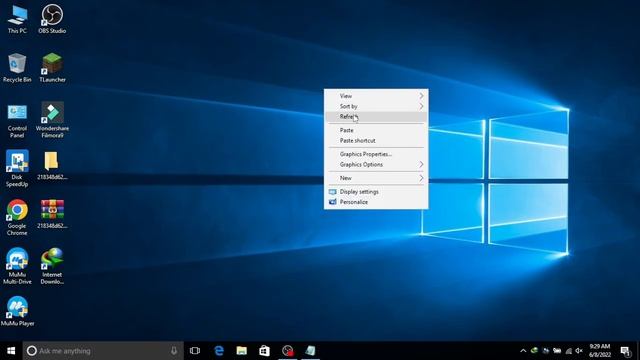Click the microphone icon in search box

(x=174, y=351)
